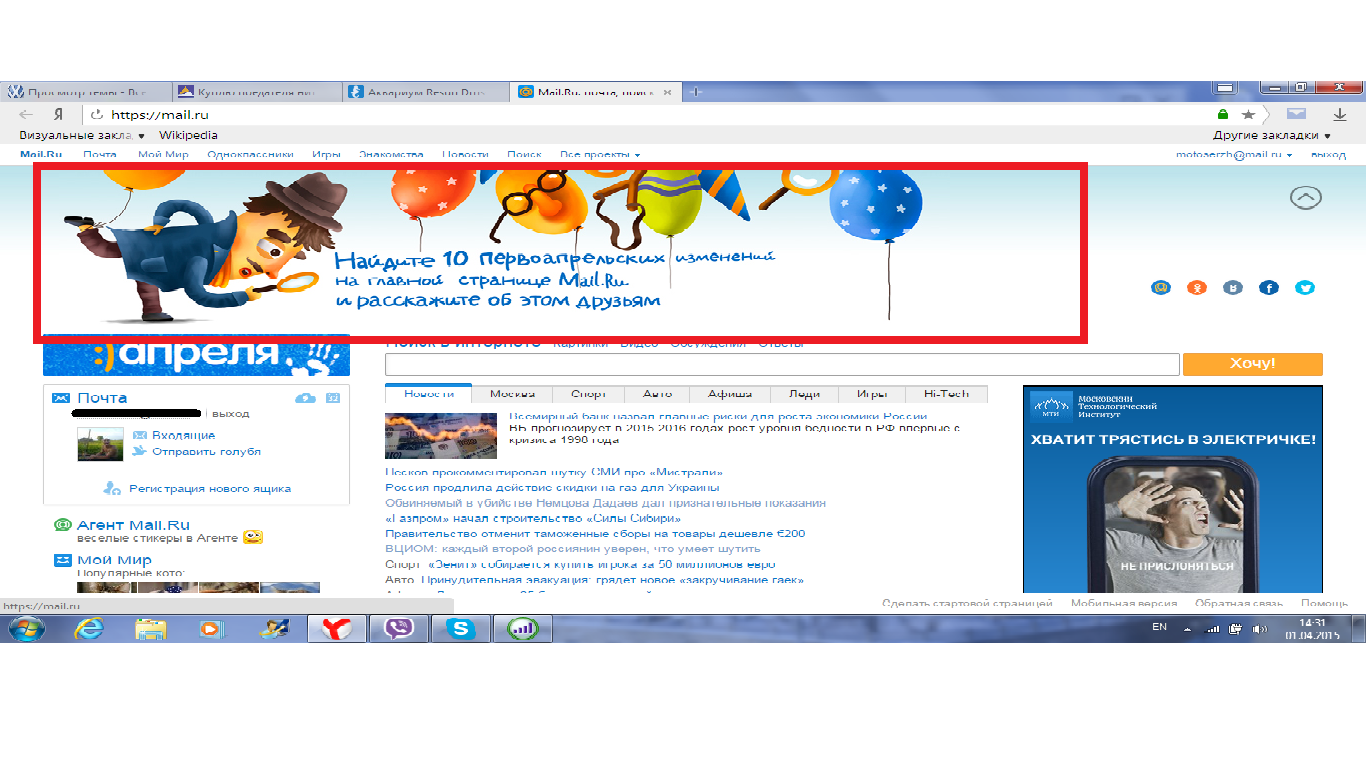Select the Hi-Tech news tab
This screenshot has height=768, width=1366.
coord(945,394)
